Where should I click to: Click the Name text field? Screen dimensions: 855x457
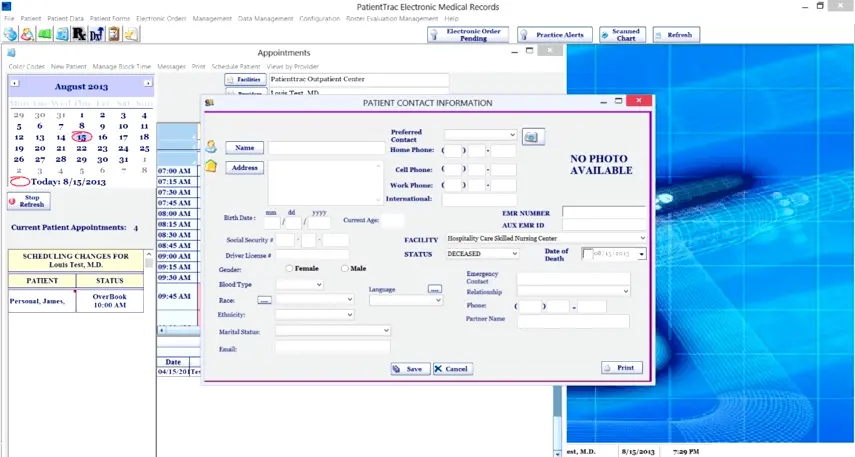(326, 148)
